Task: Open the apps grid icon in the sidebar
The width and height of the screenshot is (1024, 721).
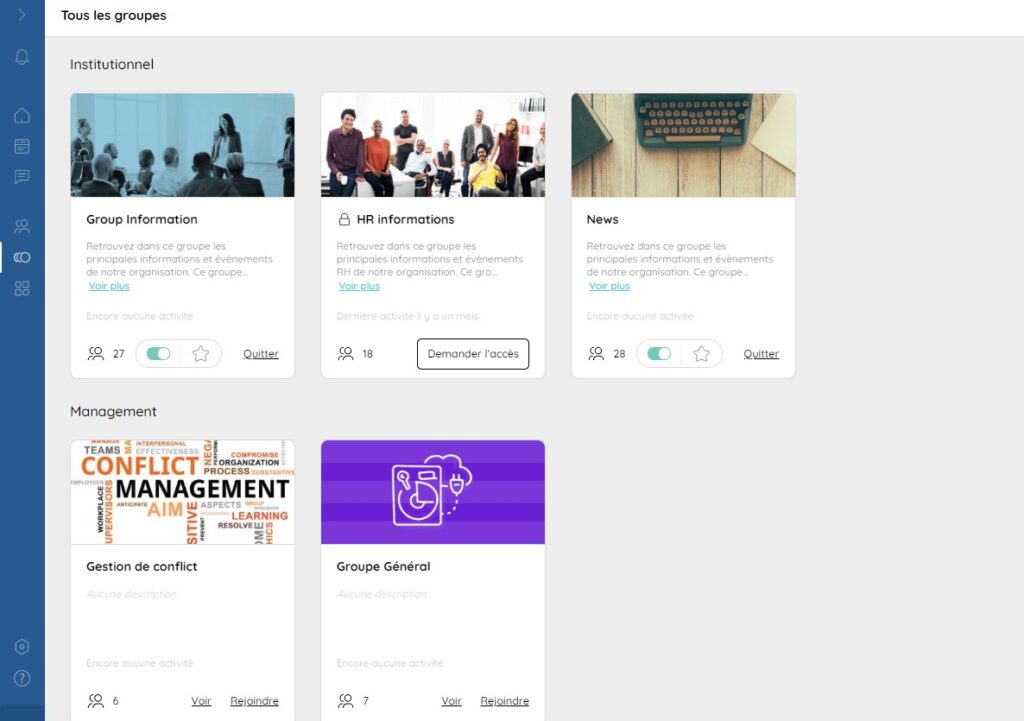Action: 22,289
